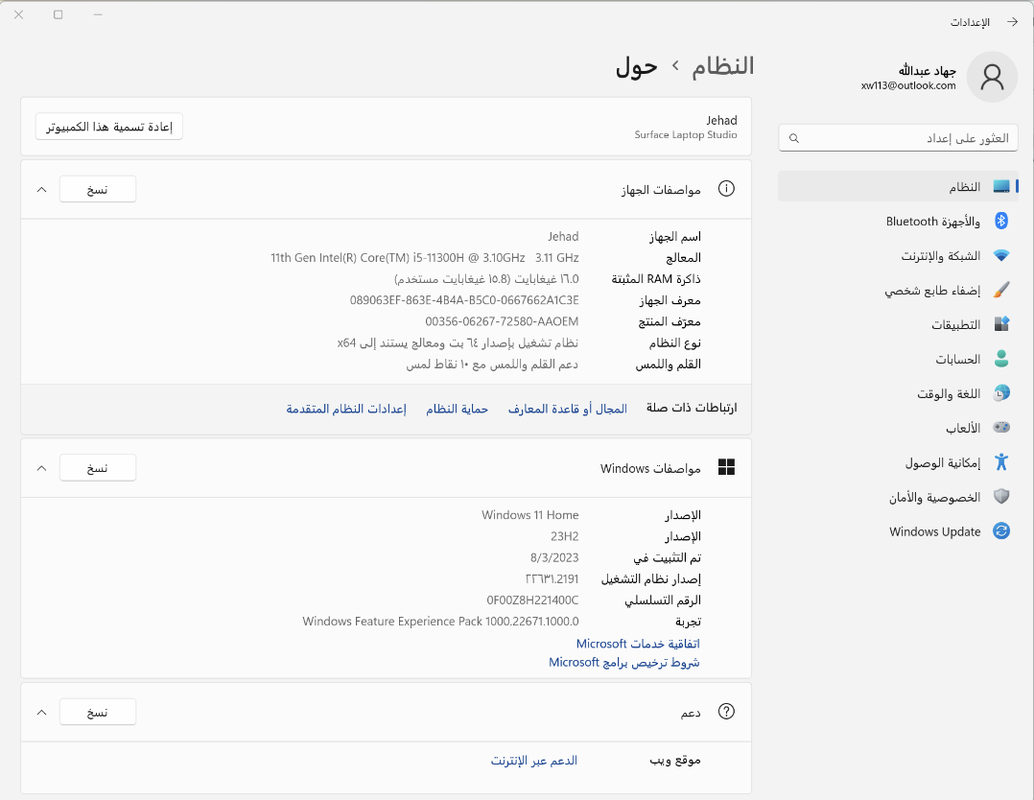This screenshot has width=1034, height=800.
Task: Copy the support information
Action: (98, 712)
